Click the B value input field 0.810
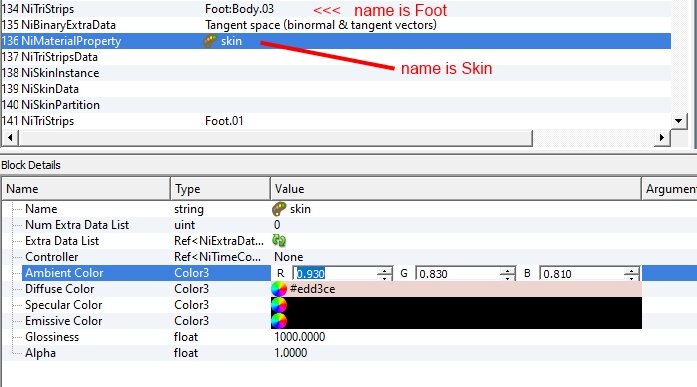Viewport: 697px width, 387px height. tap(581, 274)
